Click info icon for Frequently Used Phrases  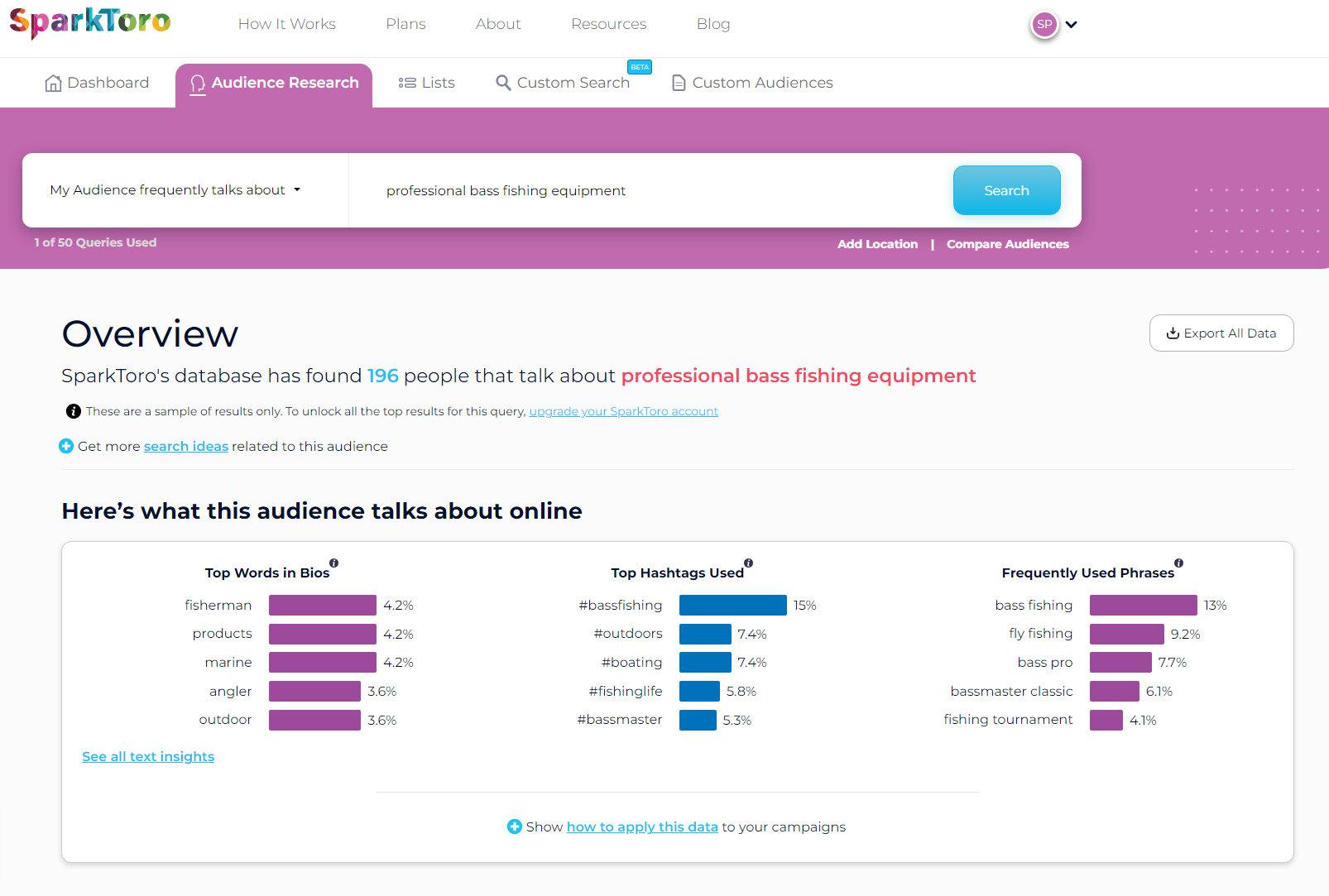click(x=1179, y=563)
